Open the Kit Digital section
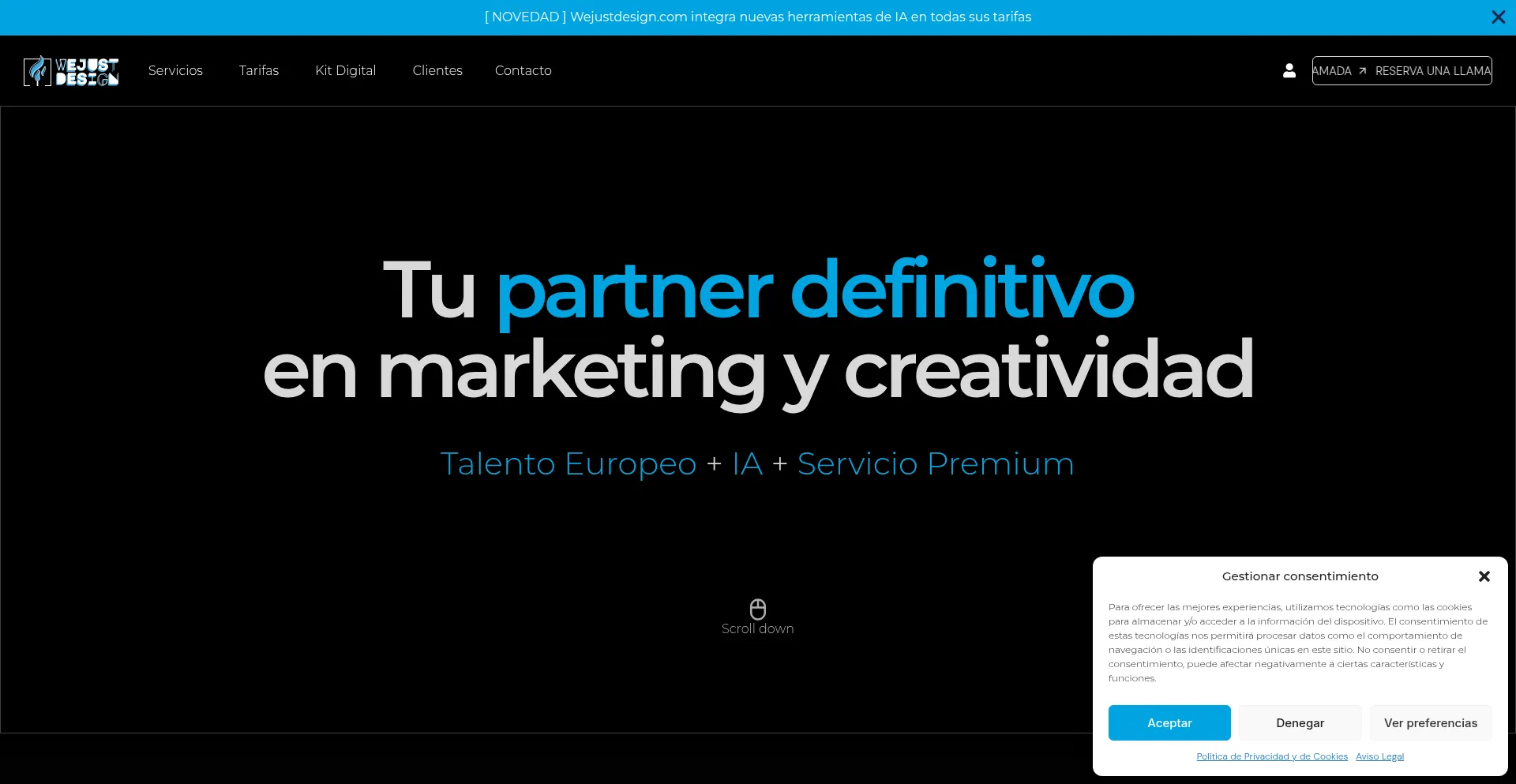 click(x=345, y=71)
